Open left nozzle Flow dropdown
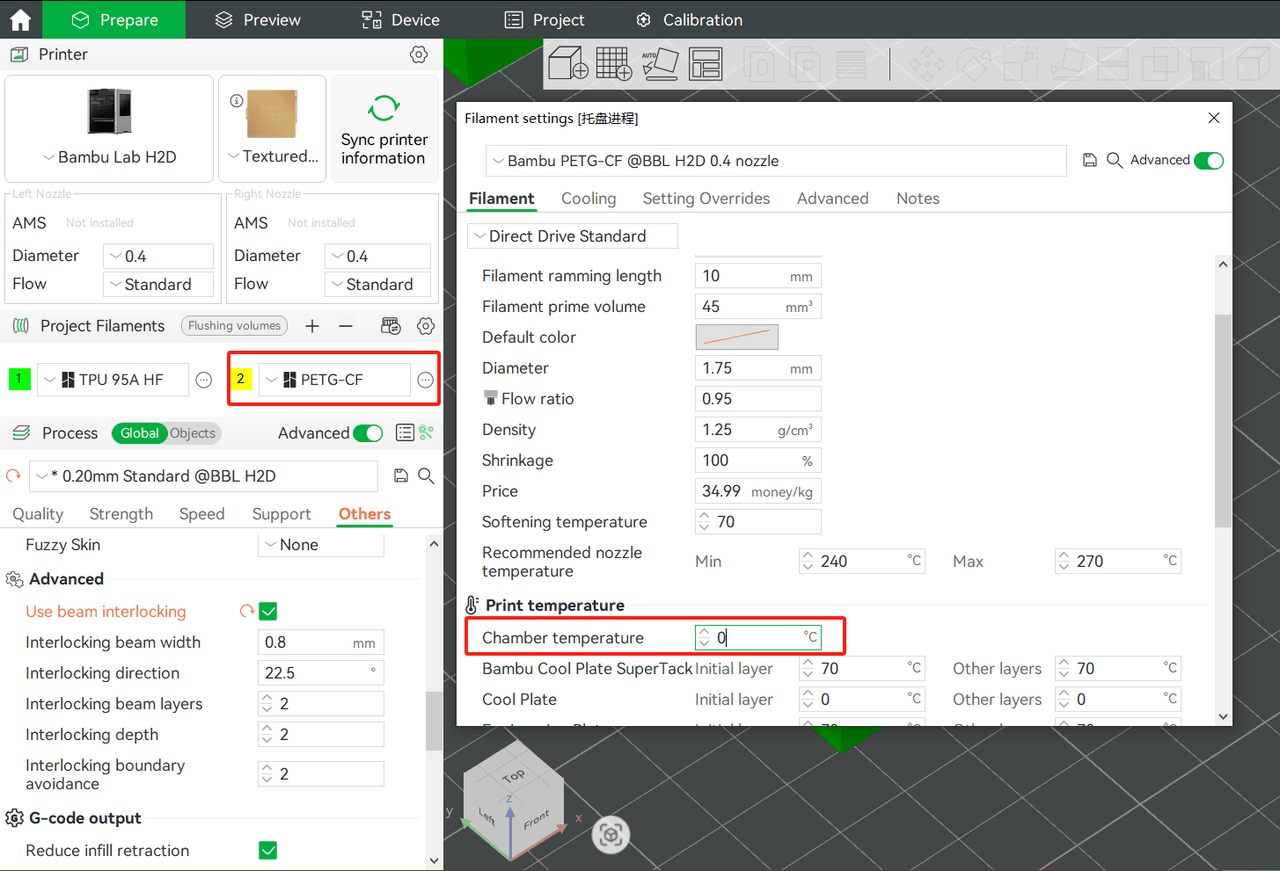The image size is (1280, 871). coord(158,284)
